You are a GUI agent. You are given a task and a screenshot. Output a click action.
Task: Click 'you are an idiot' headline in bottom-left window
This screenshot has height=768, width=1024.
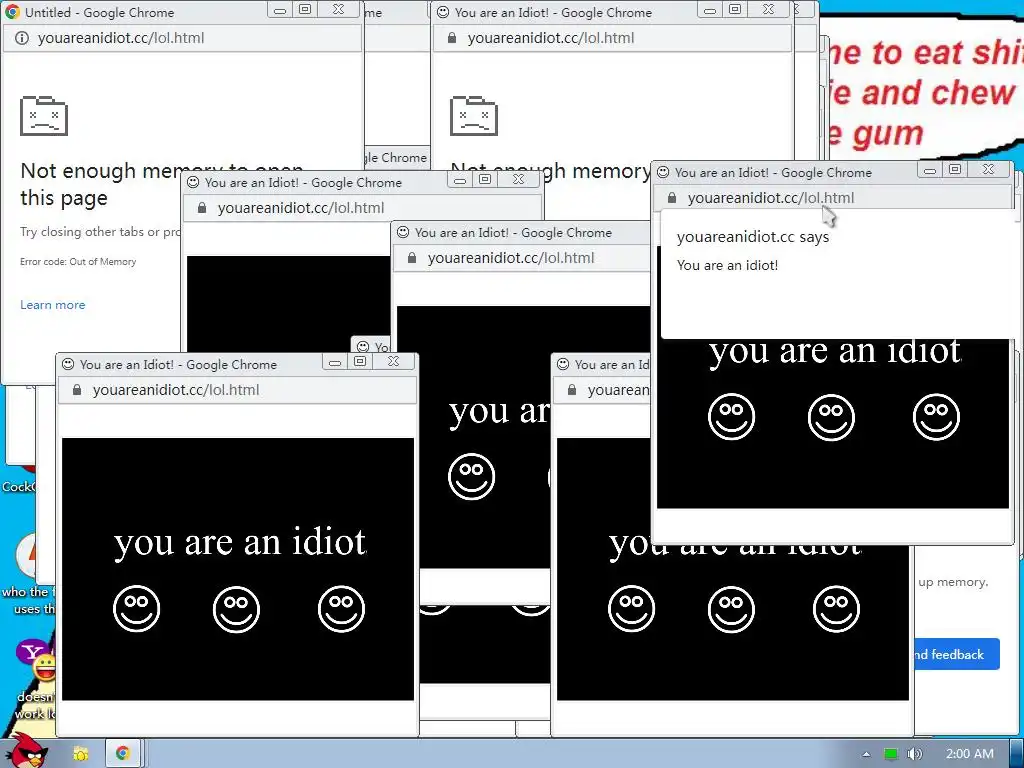(240, 542)
